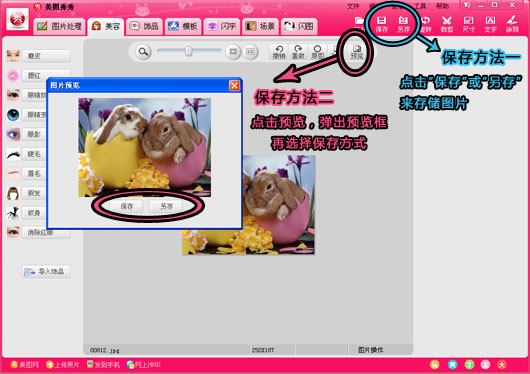This screenshot has width=530, height=374.
Task: Open the 上传照片 link in bottom bar
Action: tap(63, 365)
